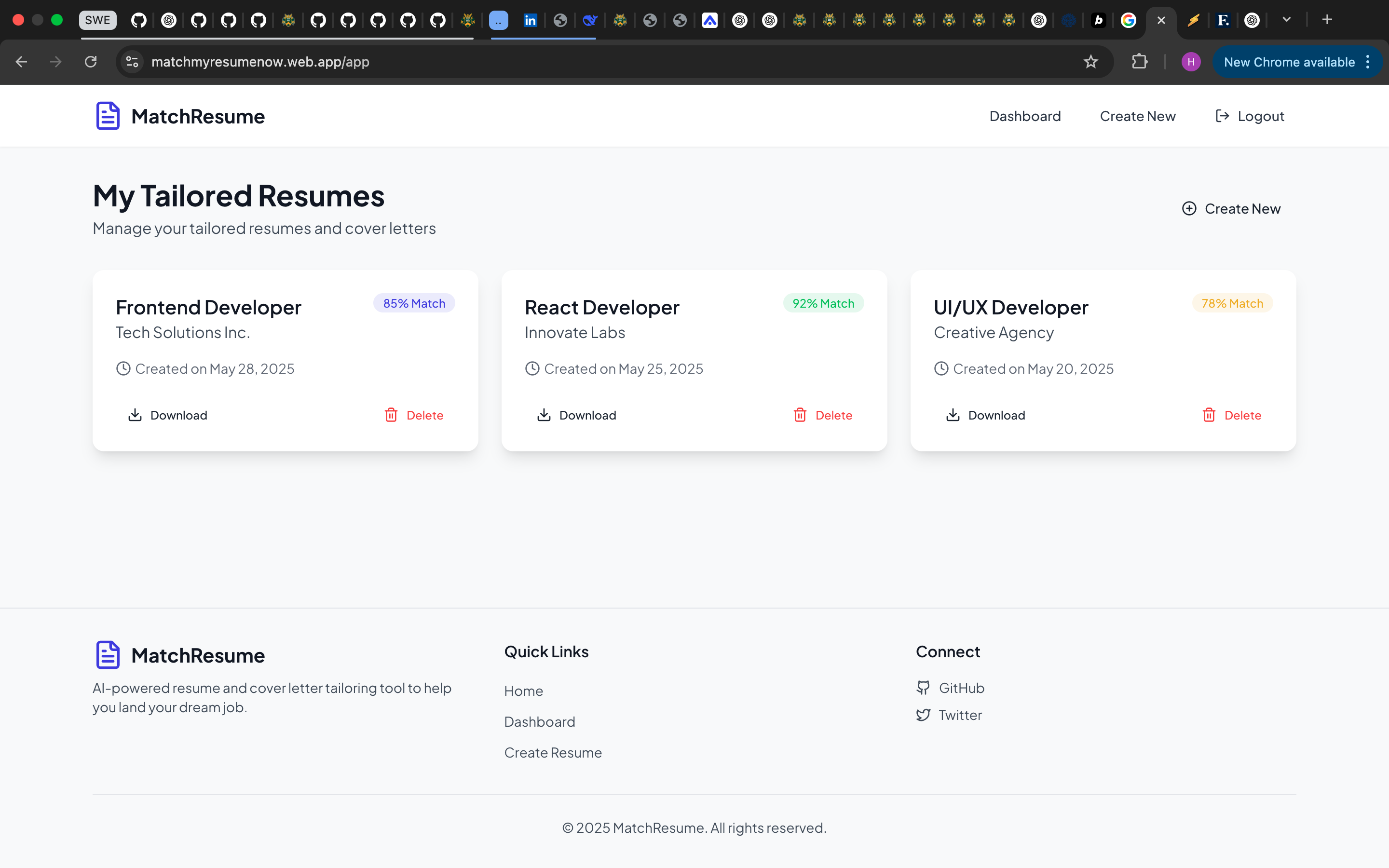Screen dimensions: 1389x868
Task: Bookmark this page with the star icon
Action: pos(1090,62)
